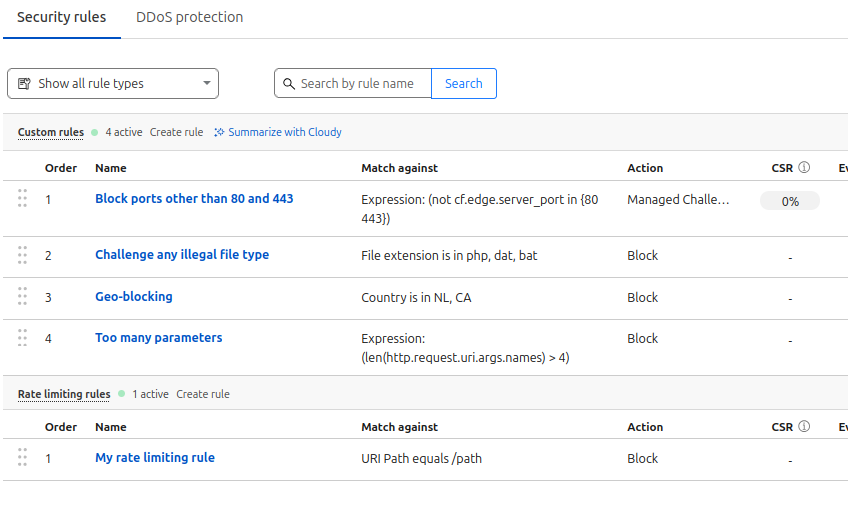Click drag handle for Block ports rule
The height and width of the screenshot is (505, 848).
pyautogui.click(x=22, y=198)
